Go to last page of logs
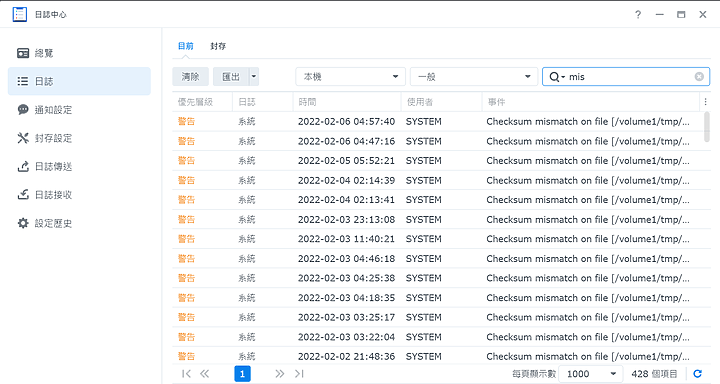Image resolution: width=720 pixels, height=384 pixels. coord(299,374)
